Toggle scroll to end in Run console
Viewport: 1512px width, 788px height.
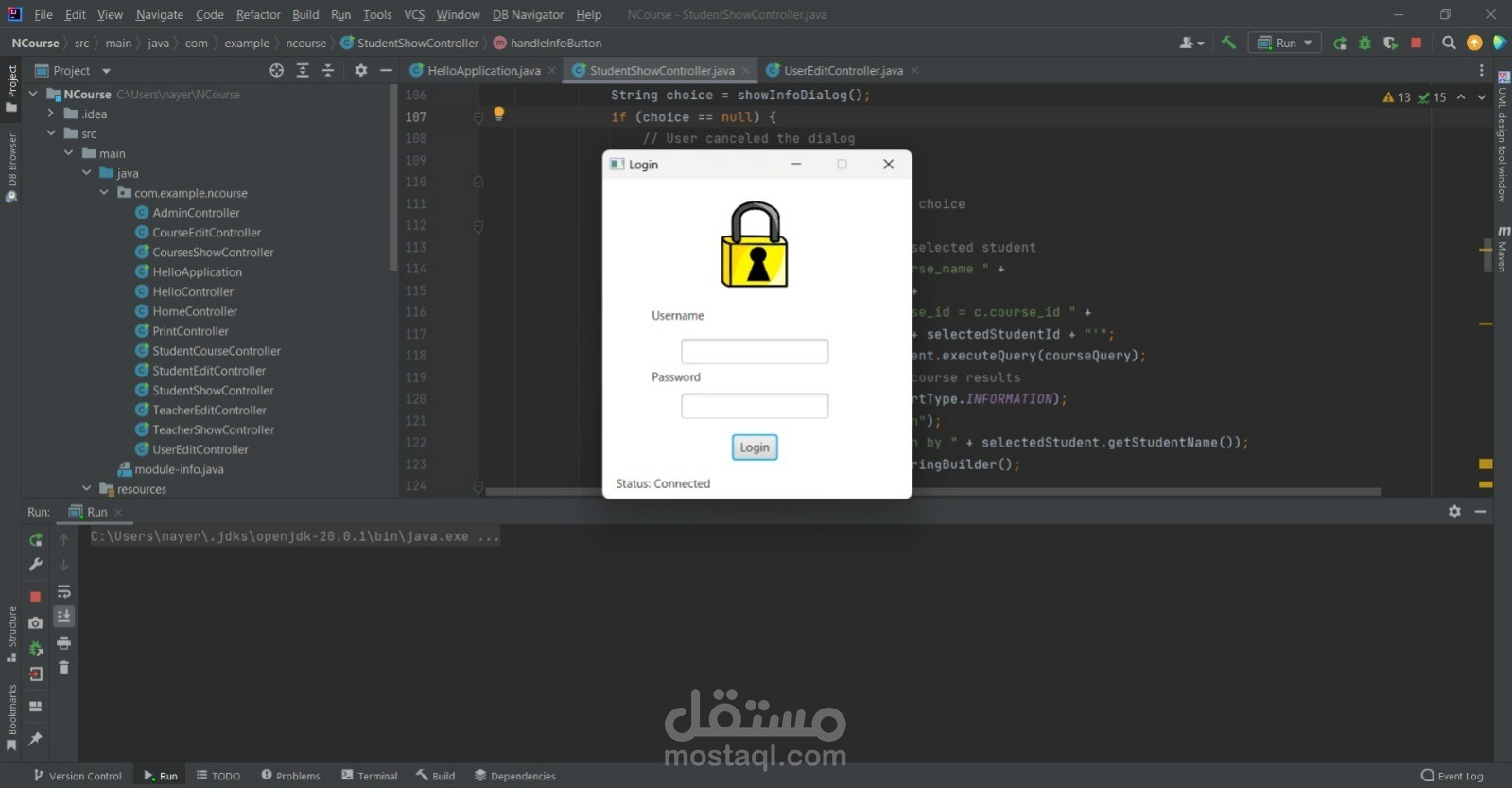point(63,616)
